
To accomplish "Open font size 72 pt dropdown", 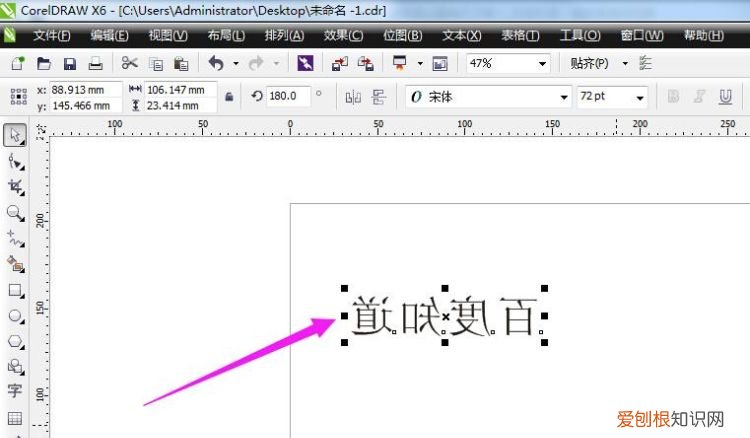I will pos(640,98).
